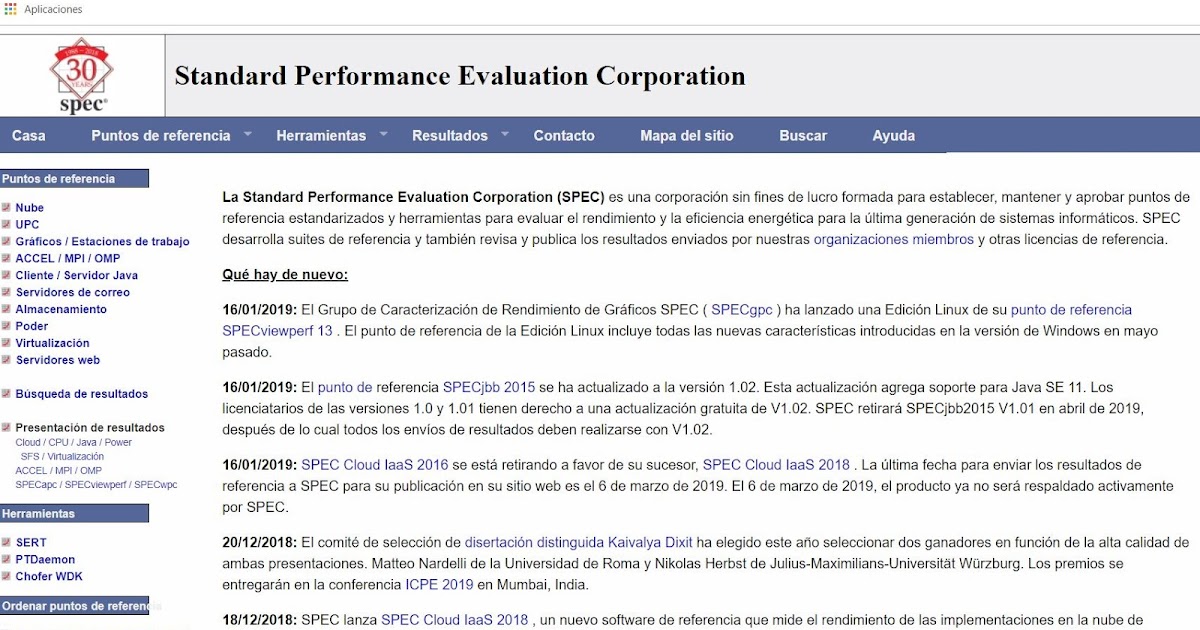Click bullet icon beside ACCEL / MPI / OMP
Viewport: 1200px width, 630px height.
coord(6,258)
